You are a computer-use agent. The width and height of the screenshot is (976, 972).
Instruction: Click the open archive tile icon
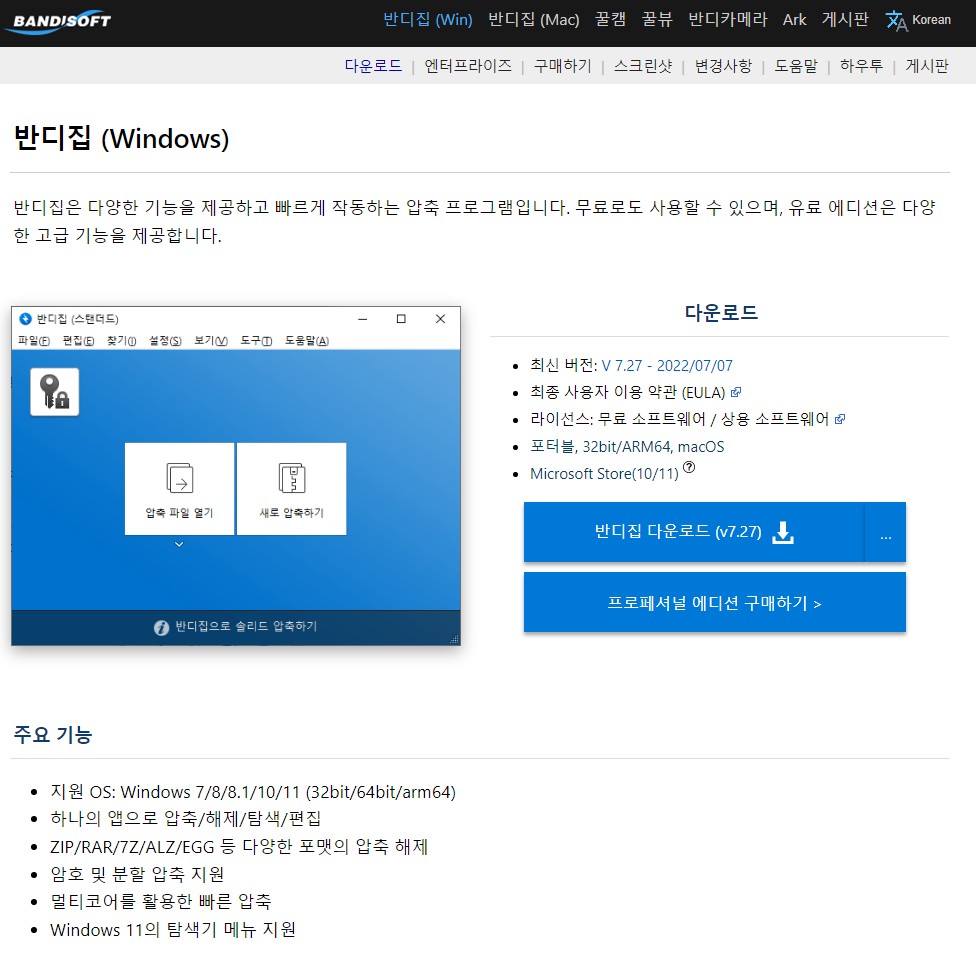click(180, 478)
